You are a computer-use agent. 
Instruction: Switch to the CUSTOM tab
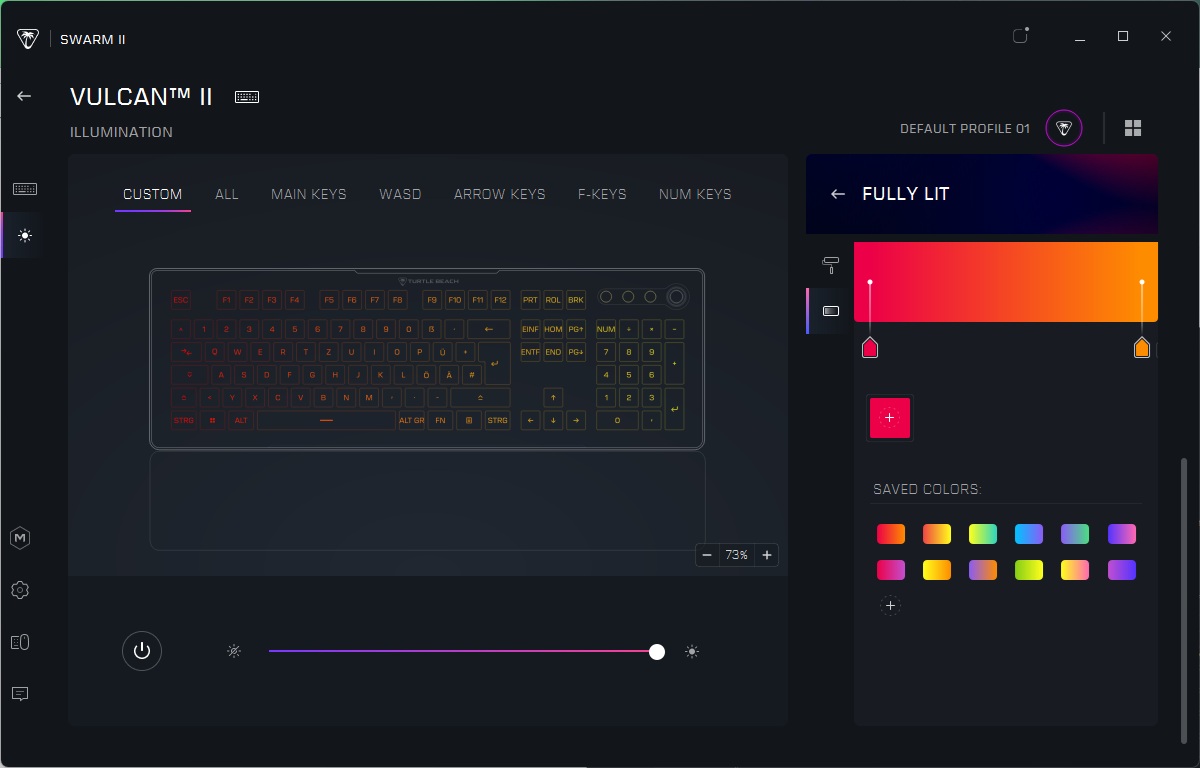pos(152,194)
